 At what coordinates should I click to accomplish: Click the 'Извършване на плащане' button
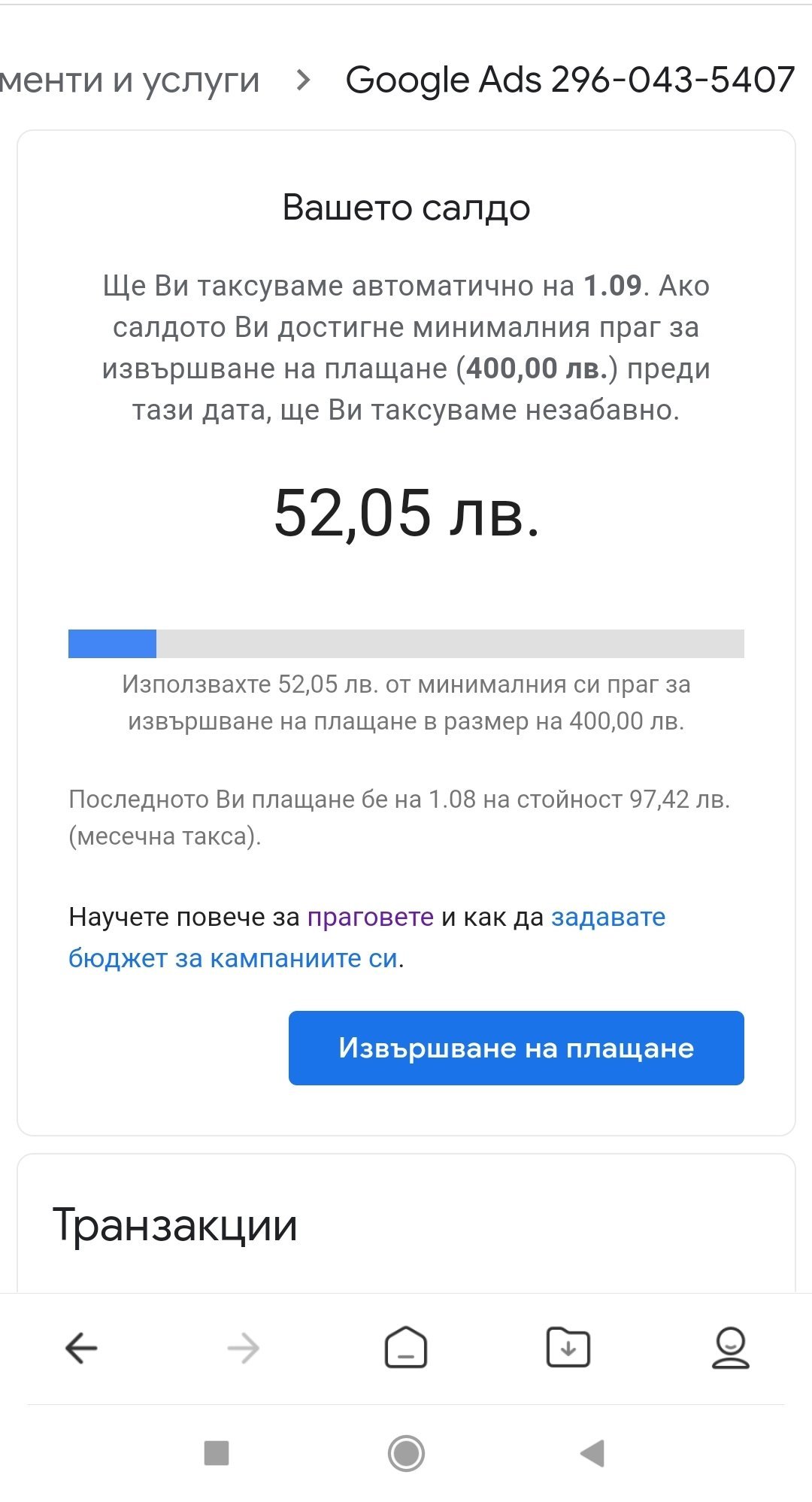click(516, 1048)
